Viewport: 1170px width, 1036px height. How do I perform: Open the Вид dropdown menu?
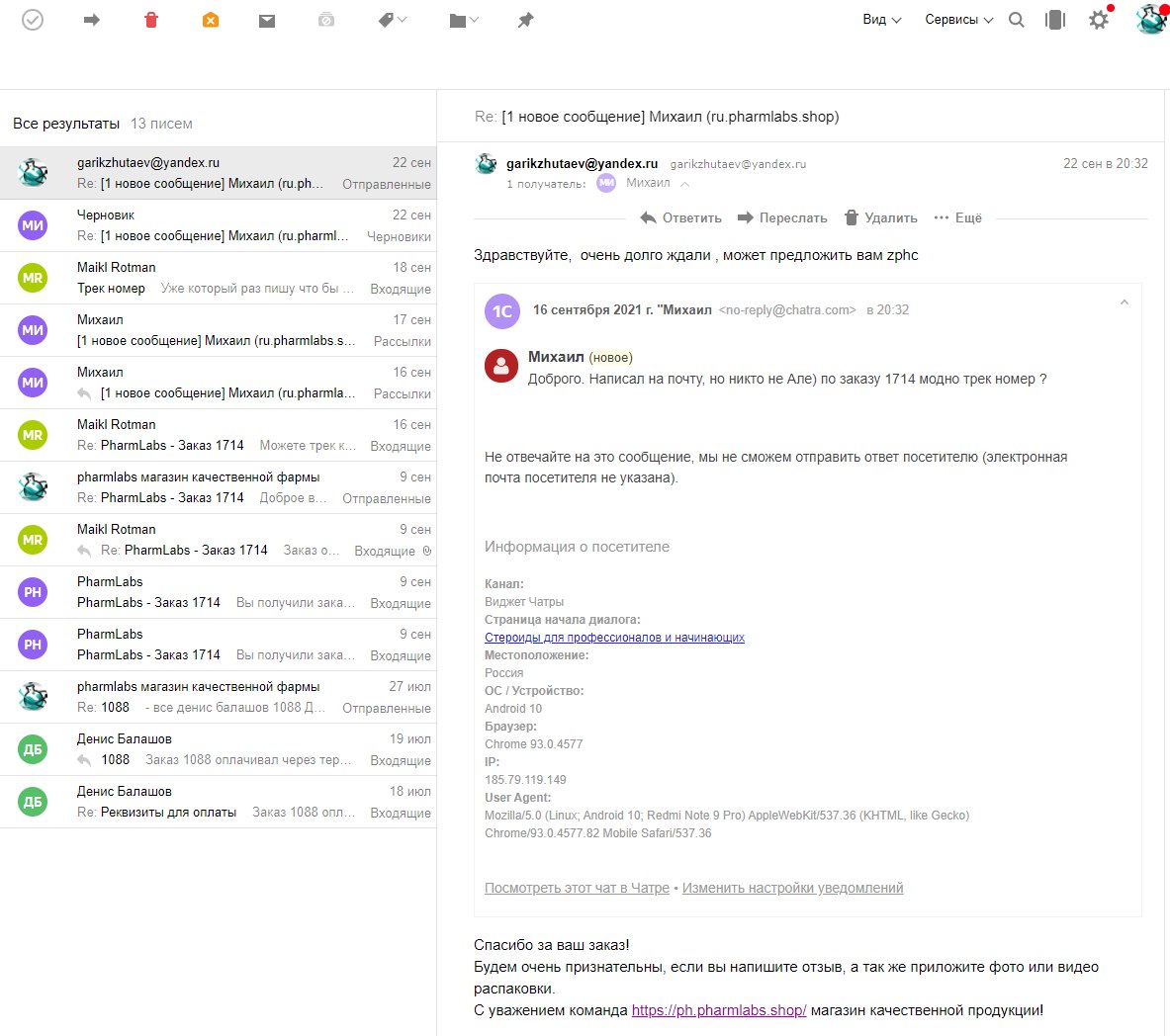coord(881,20)
